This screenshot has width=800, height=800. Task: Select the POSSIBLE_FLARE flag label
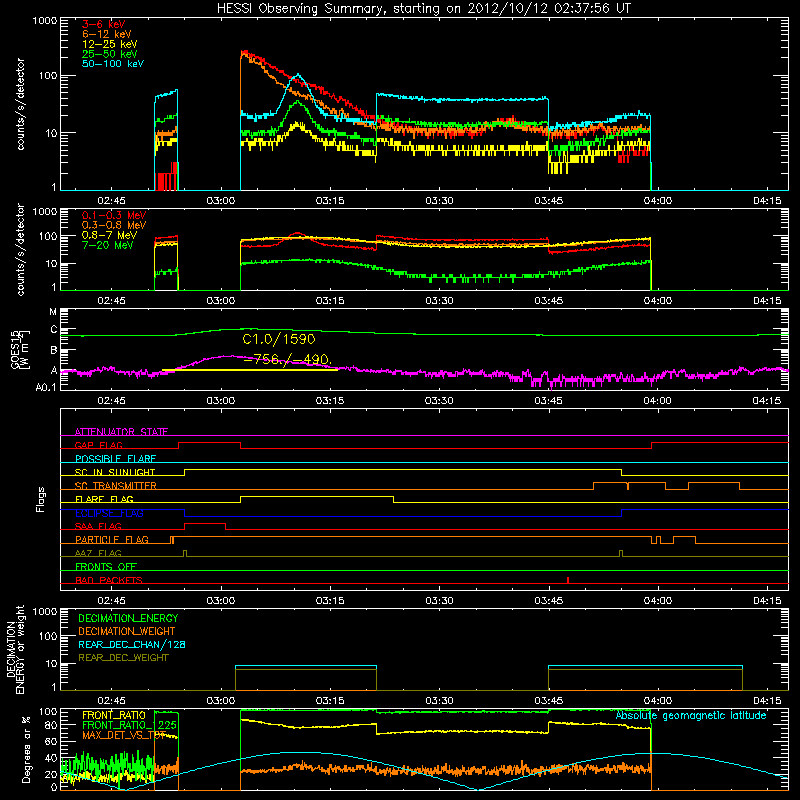115,459
